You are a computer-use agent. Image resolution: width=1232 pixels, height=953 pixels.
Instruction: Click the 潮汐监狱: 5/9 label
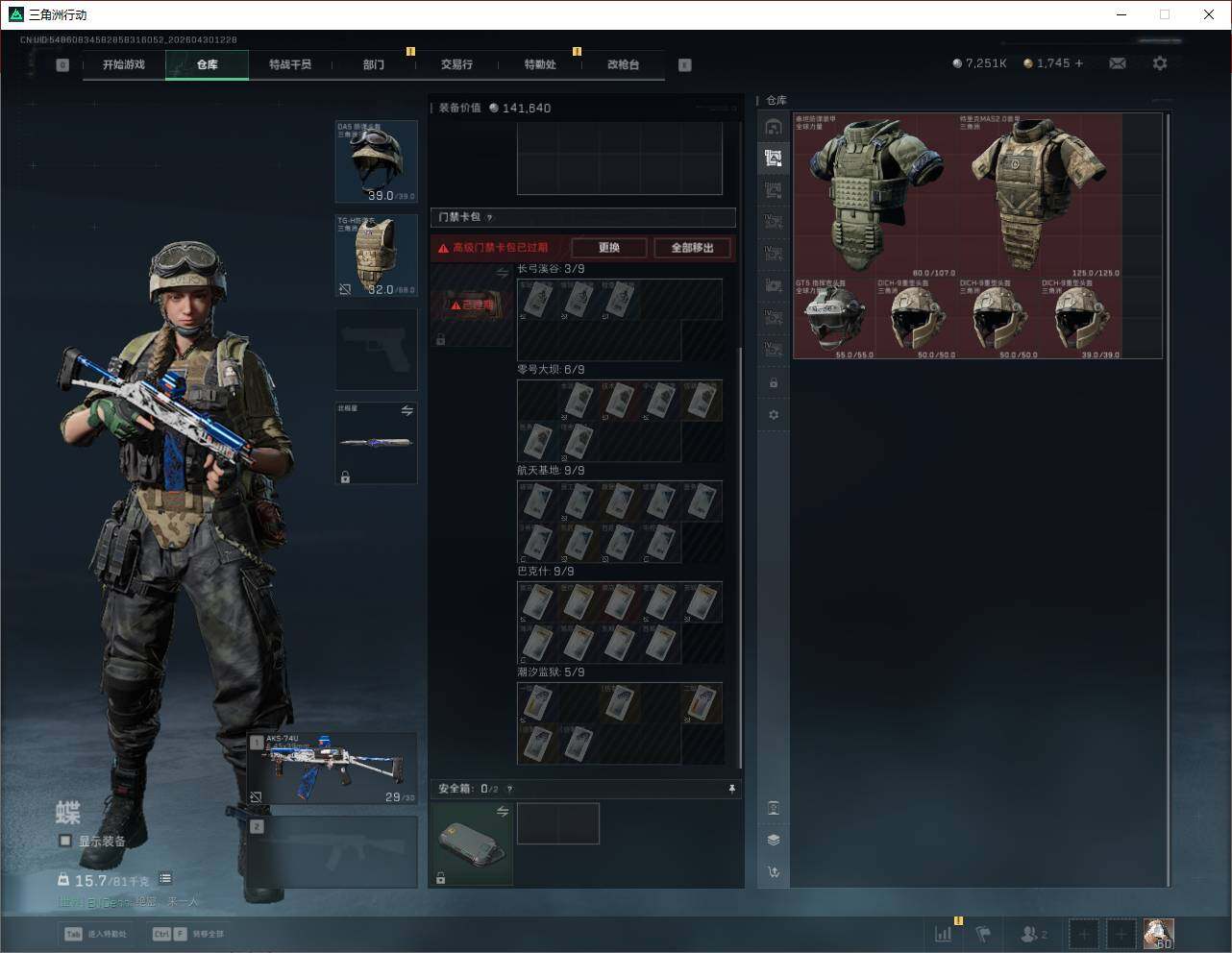[x=551, y=672]
